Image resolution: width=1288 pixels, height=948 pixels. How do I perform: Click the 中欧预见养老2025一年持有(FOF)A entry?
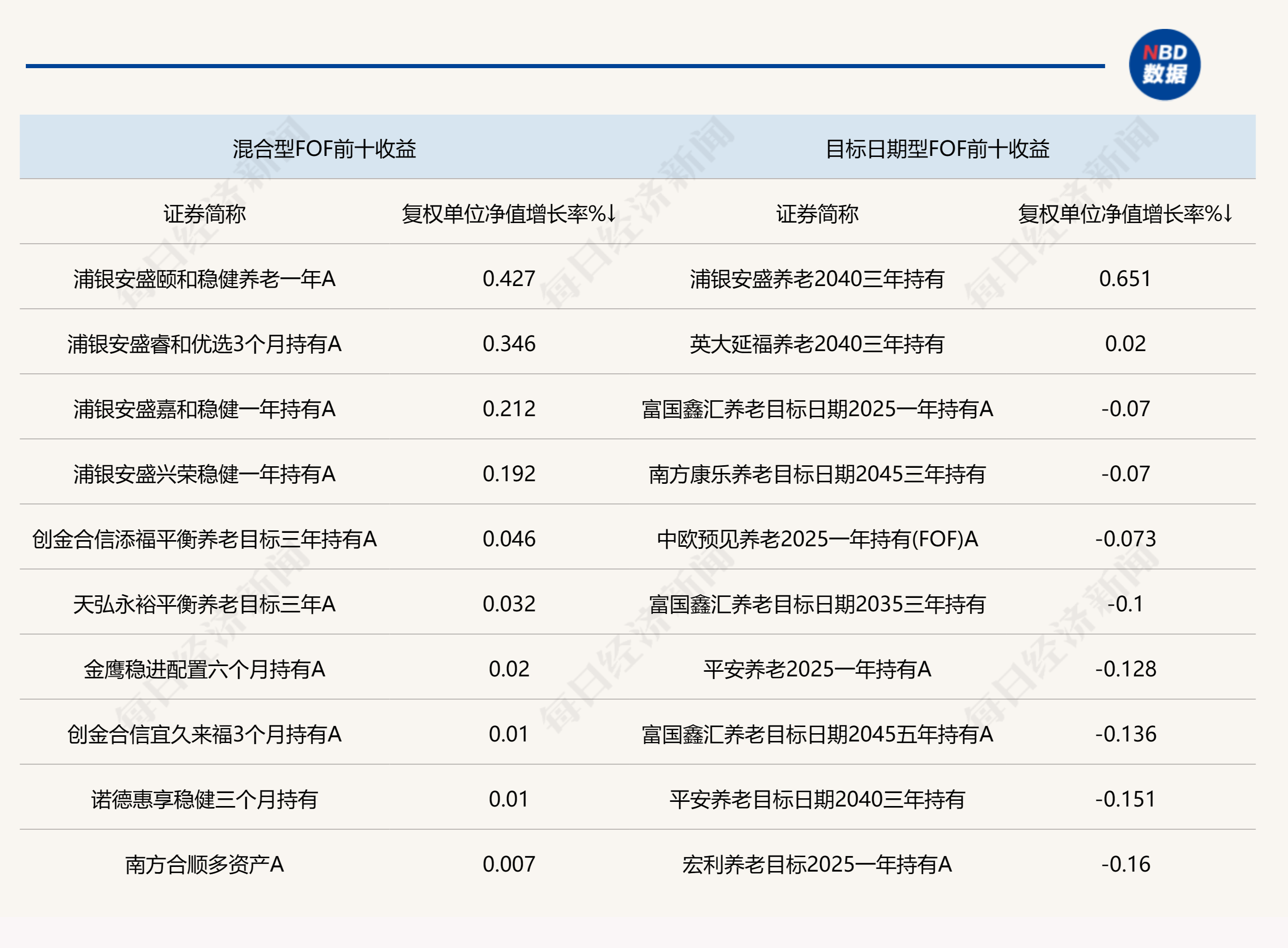pyautogui.click(x=818, y=539)
